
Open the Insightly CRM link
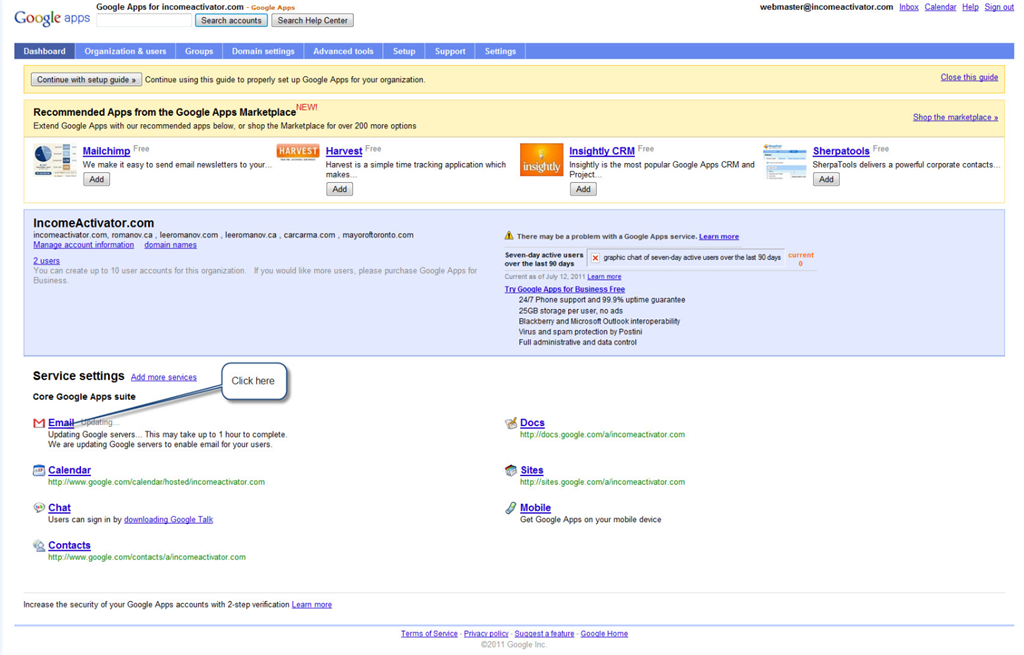point(602,151)
